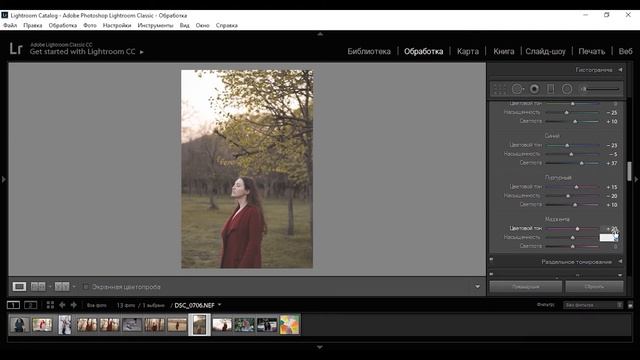Hide the filmstrip with bottom arrow
The width and height of the screenshot is (640, 360).
[x=320, y=347]
